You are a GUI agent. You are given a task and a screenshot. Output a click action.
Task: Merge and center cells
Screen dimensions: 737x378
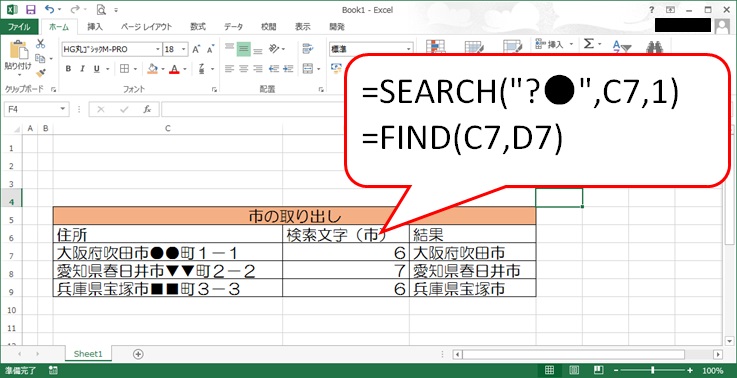pos(308,69)
